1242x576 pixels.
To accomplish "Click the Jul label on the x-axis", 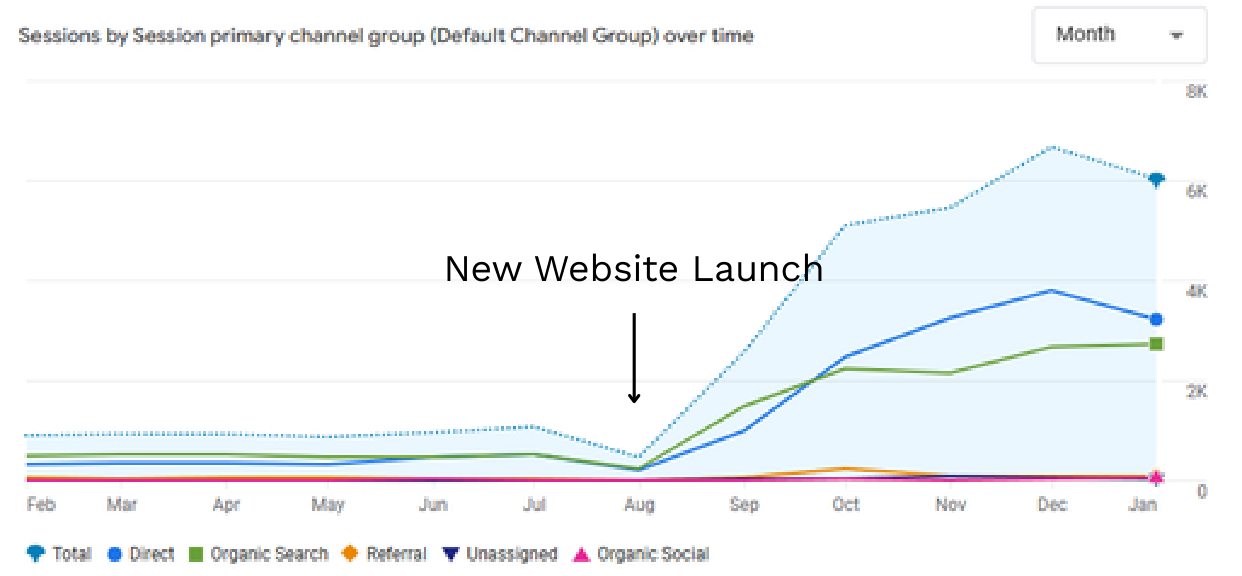I will coord(535,505).
